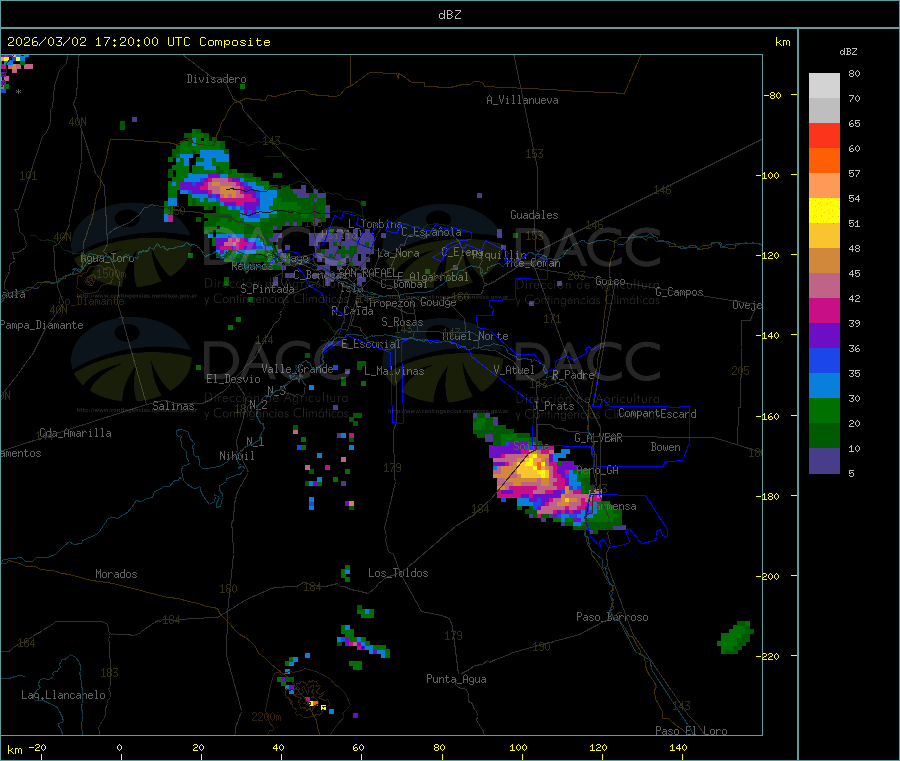Click the 'Nihuil' map label
This screenshot has height=761, width=900.
click(236, 456)
